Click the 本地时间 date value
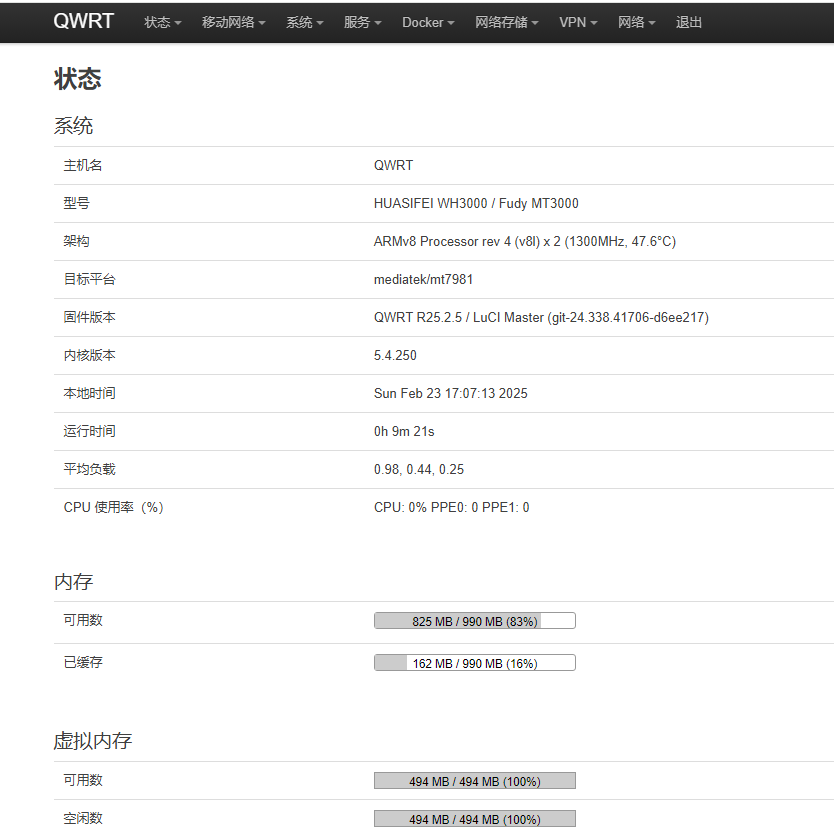This screenshot has width=834, height=839. point(450,393)
